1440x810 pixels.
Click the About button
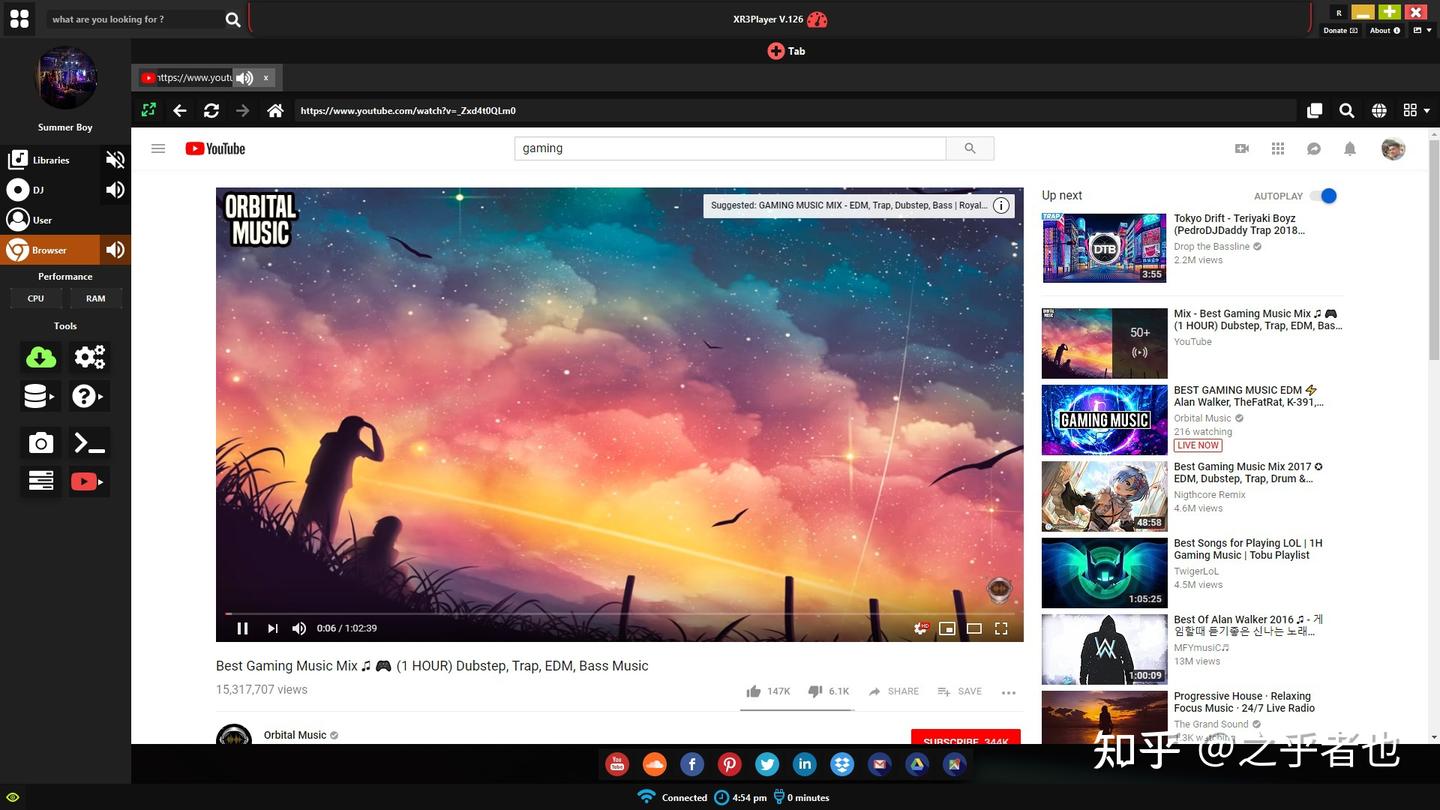[x=1385, y=31]
